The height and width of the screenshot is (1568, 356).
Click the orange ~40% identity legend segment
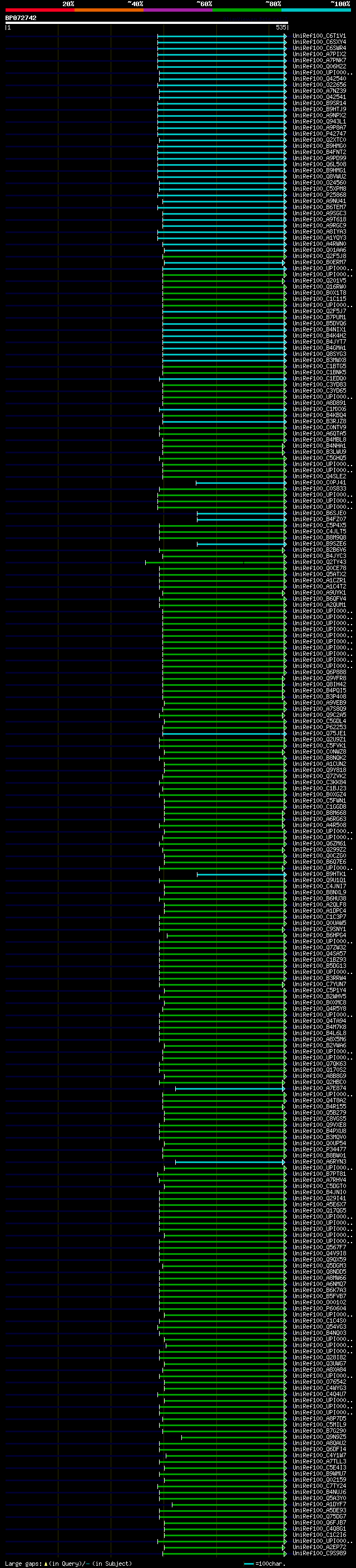tap(109, 10)
